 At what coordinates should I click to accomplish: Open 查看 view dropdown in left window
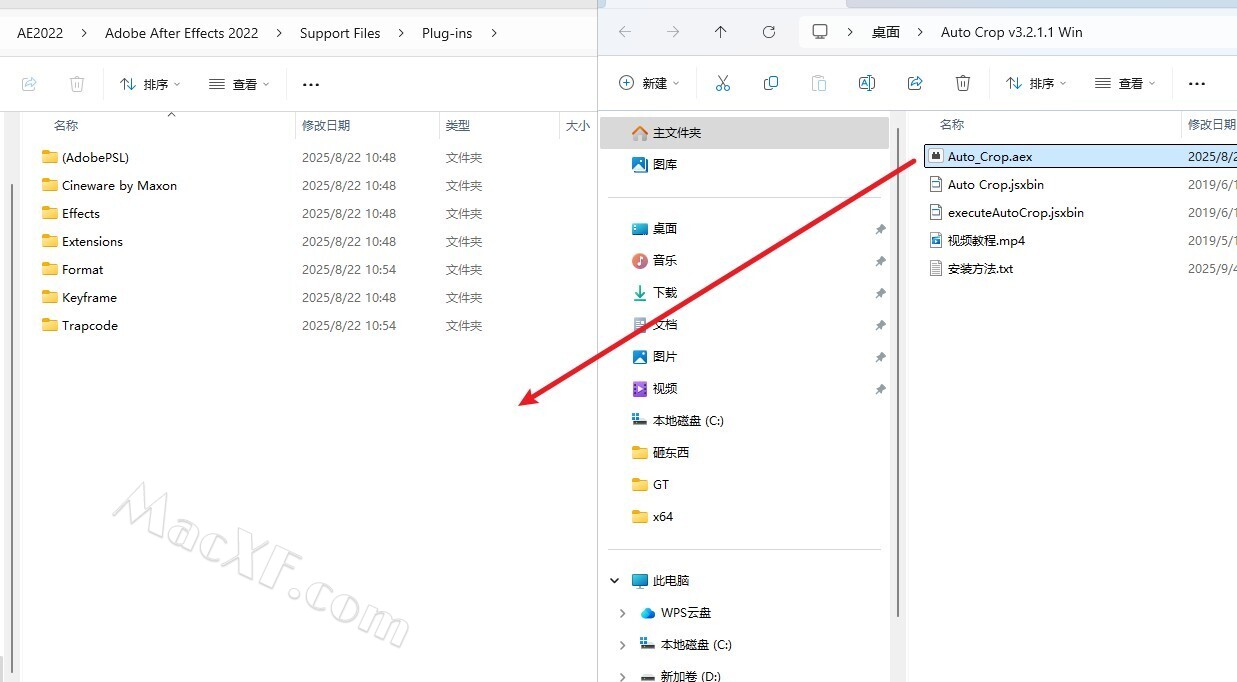240,84
